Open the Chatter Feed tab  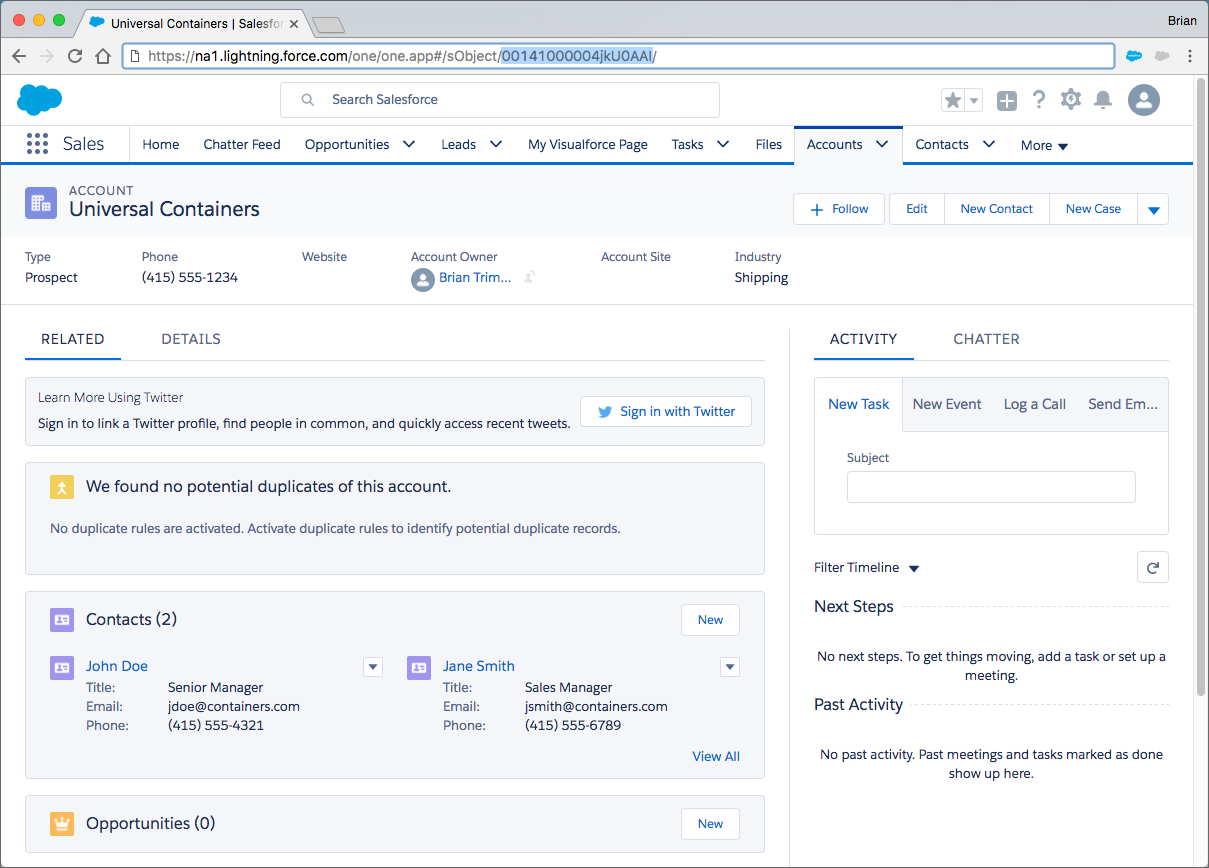click(242, 144)
